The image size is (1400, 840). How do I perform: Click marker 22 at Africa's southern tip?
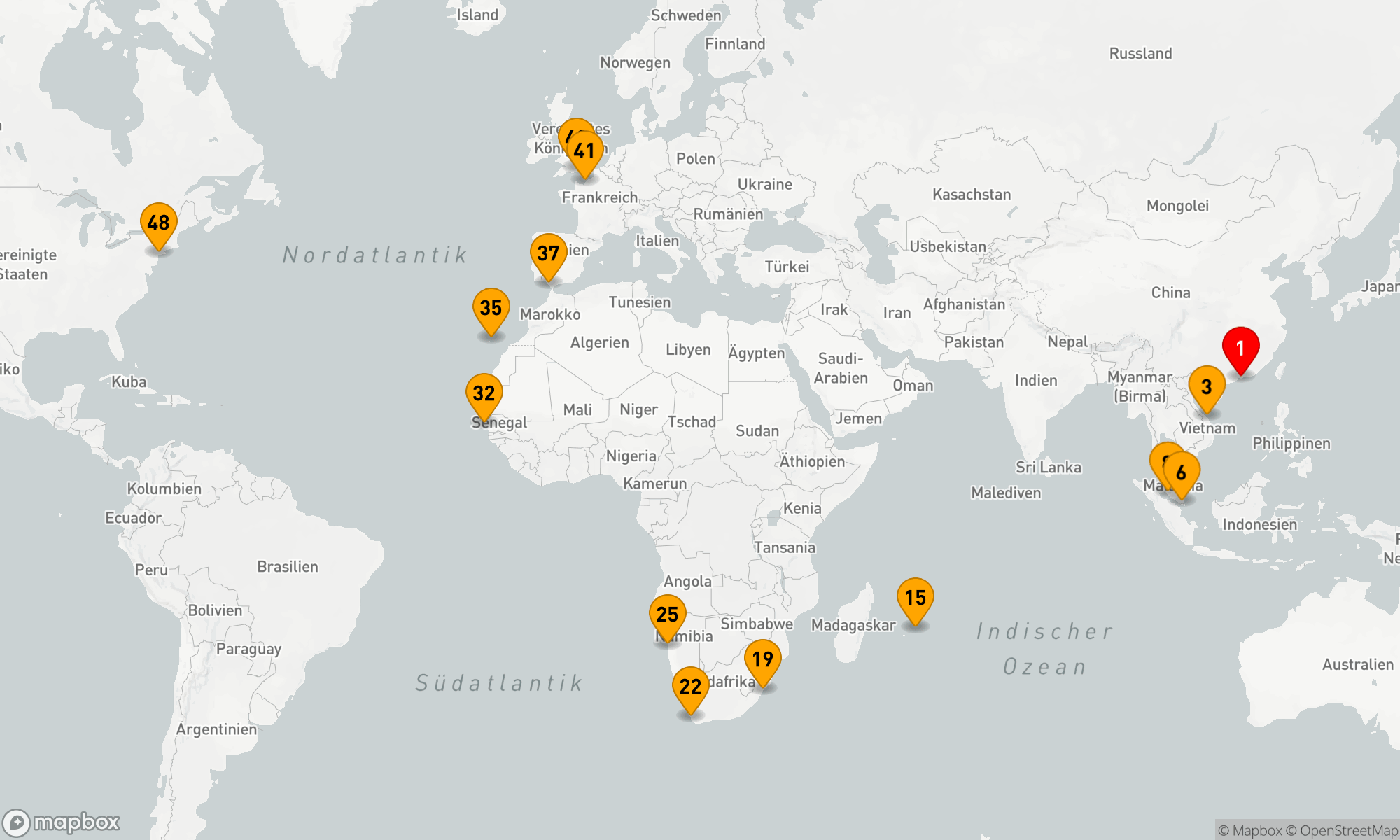[690, 687]
